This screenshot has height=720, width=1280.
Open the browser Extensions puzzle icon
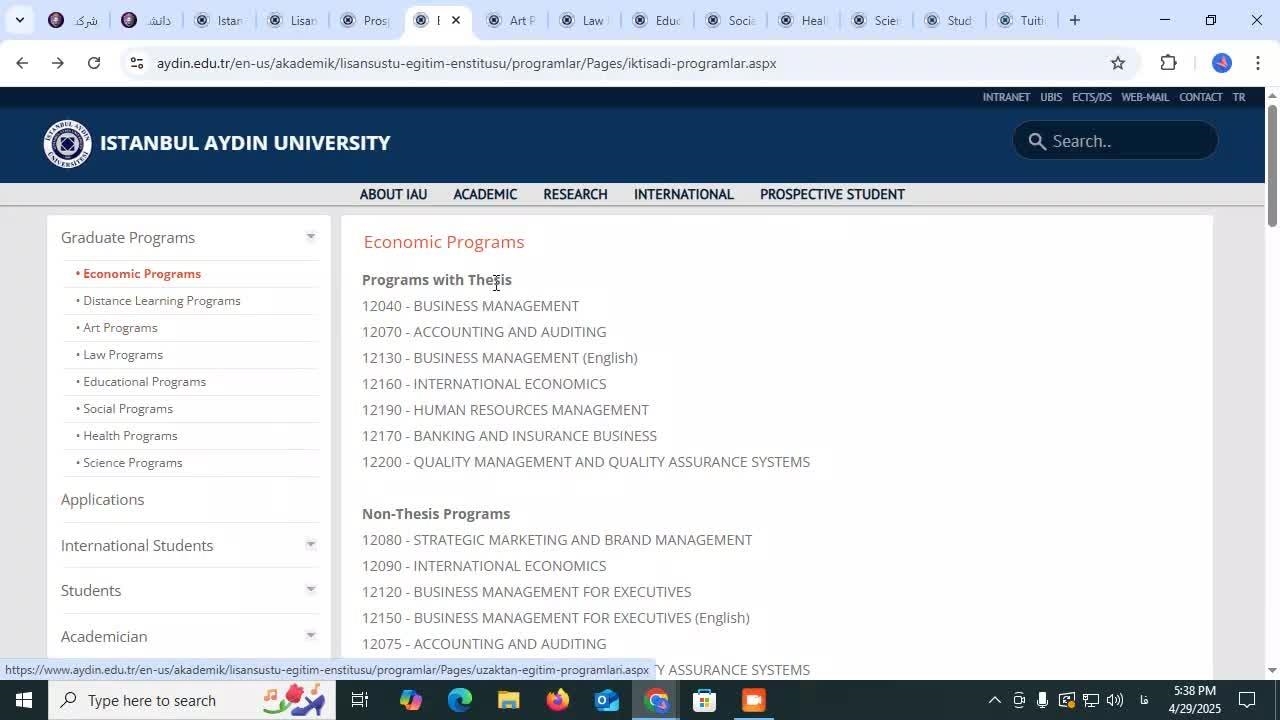[1168, 63]
